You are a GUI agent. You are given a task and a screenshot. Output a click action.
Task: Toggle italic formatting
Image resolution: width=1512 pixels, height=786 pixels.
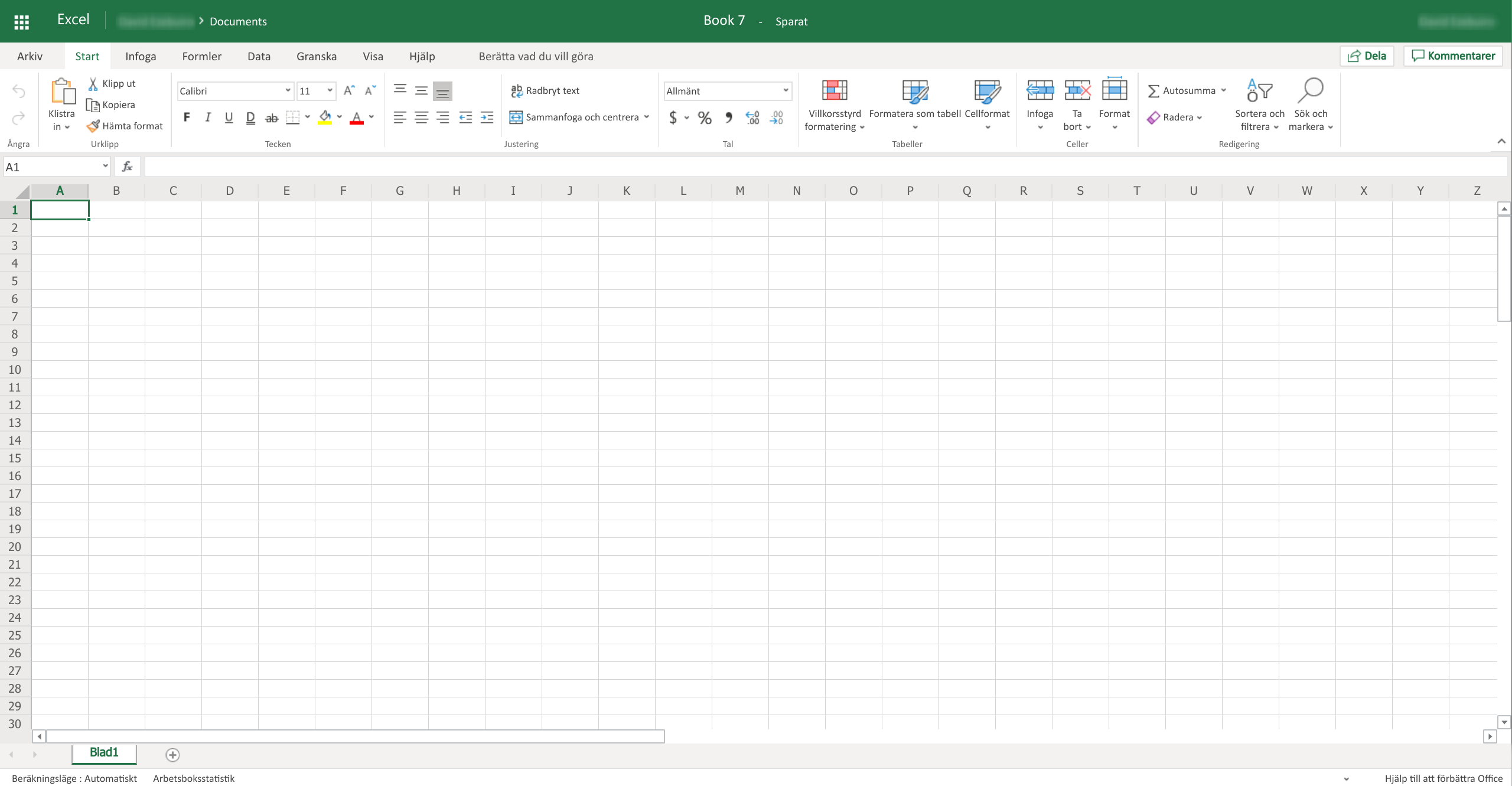[x=208, y=118]
